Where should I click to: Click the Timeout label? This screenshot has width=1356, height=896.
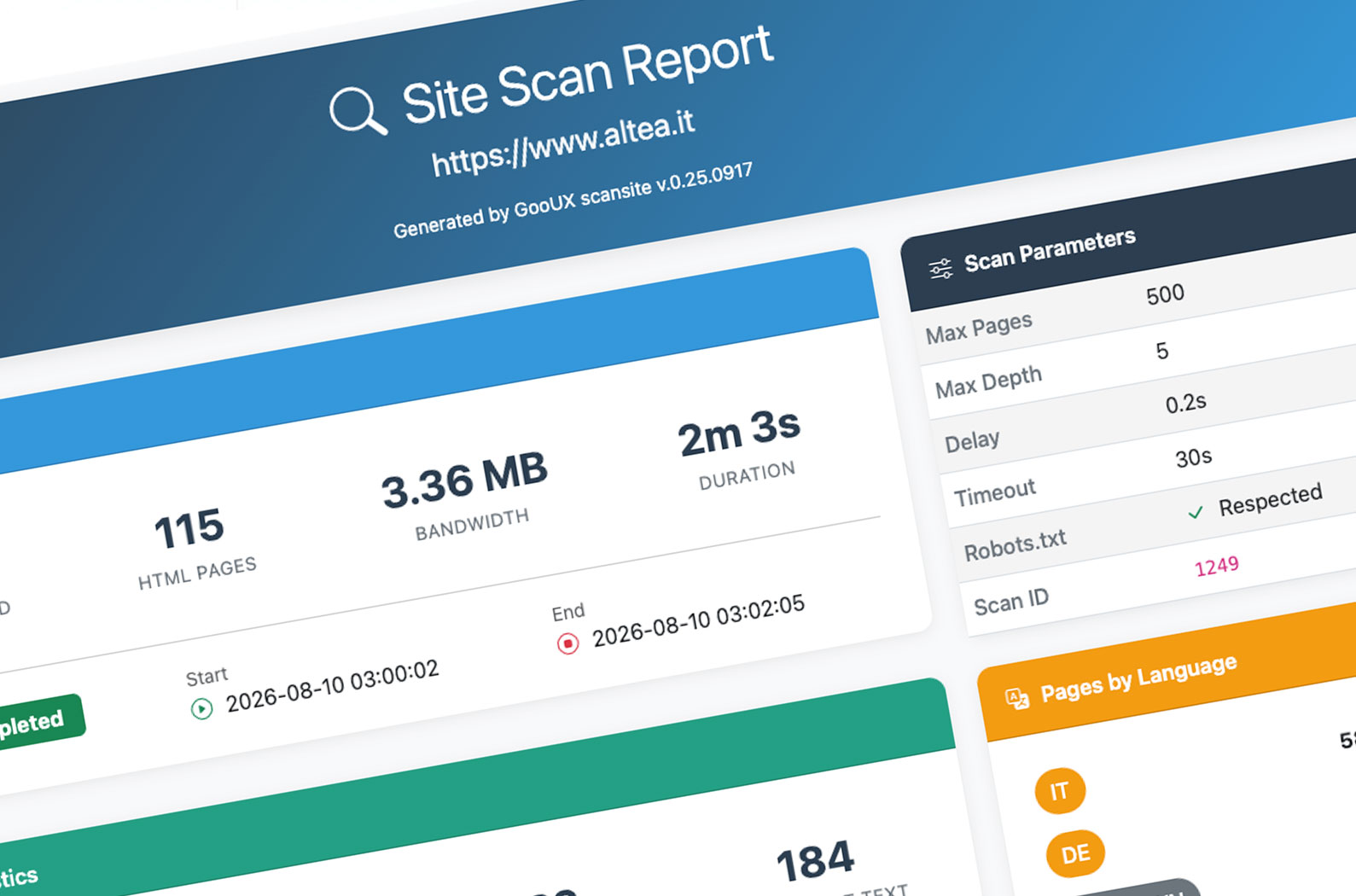click(994, 492)
